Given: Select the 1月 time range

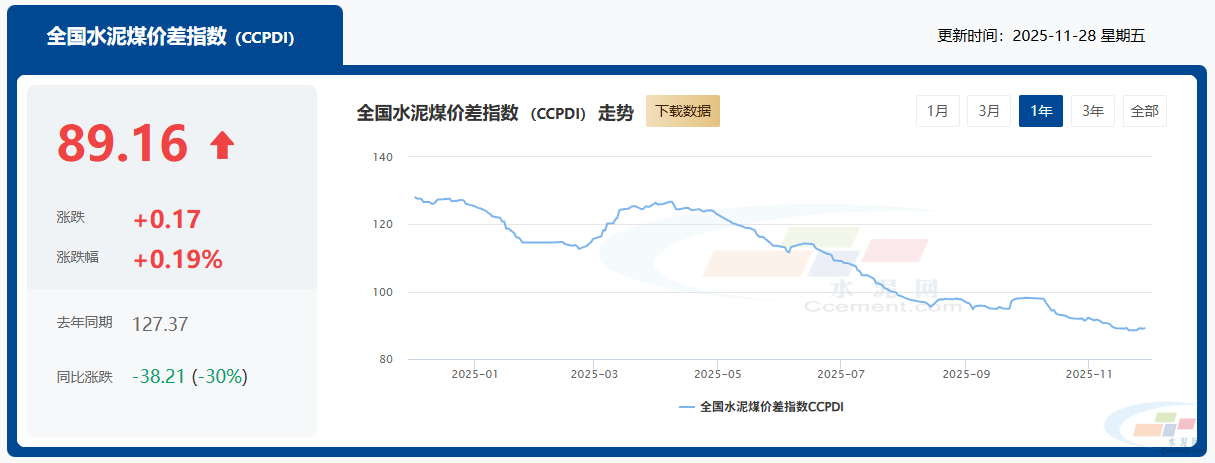Looking at the screenshot, I should (938, 111).
